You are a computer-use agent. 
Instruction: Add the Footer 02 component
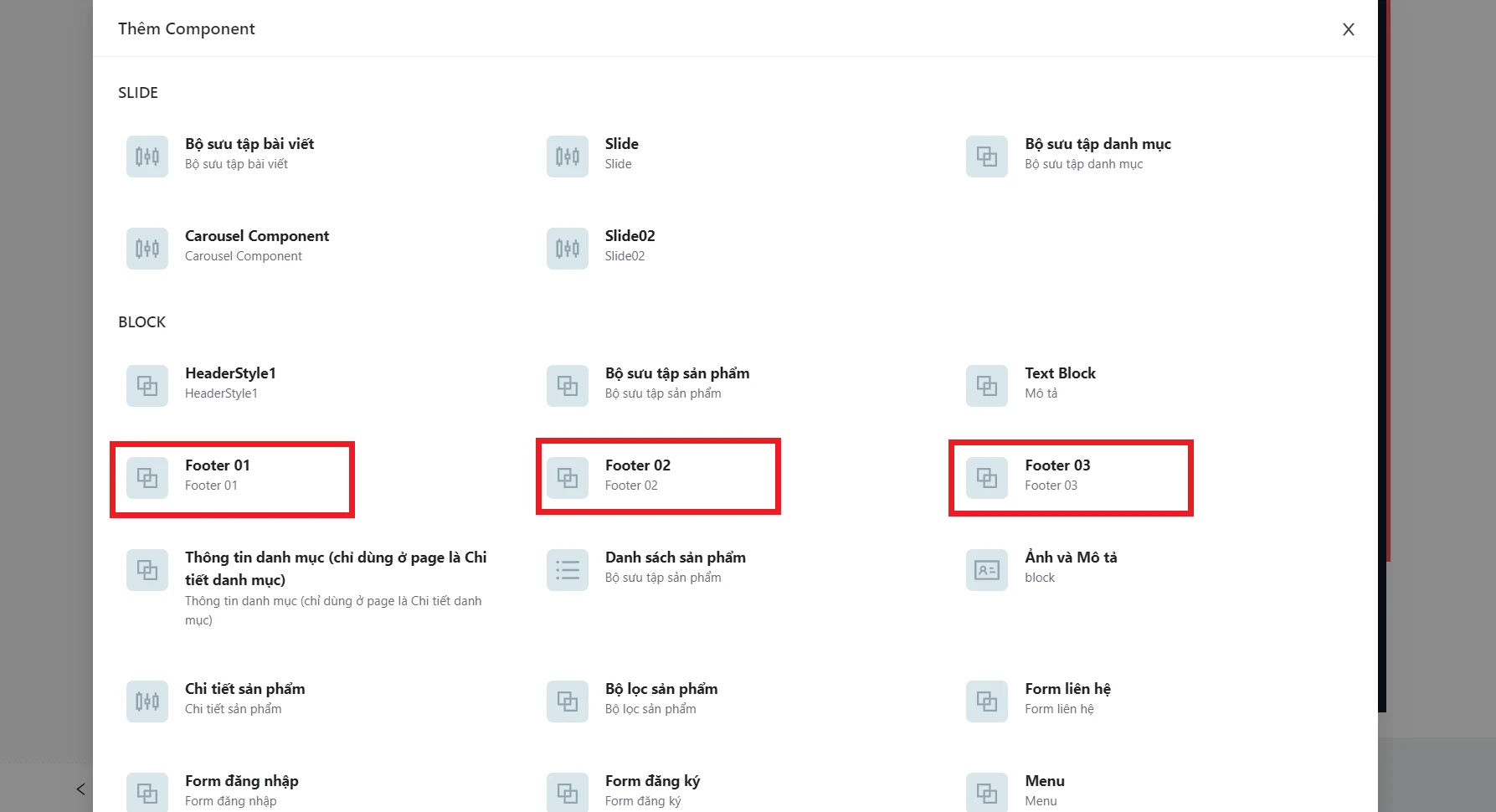pos(637,475)
